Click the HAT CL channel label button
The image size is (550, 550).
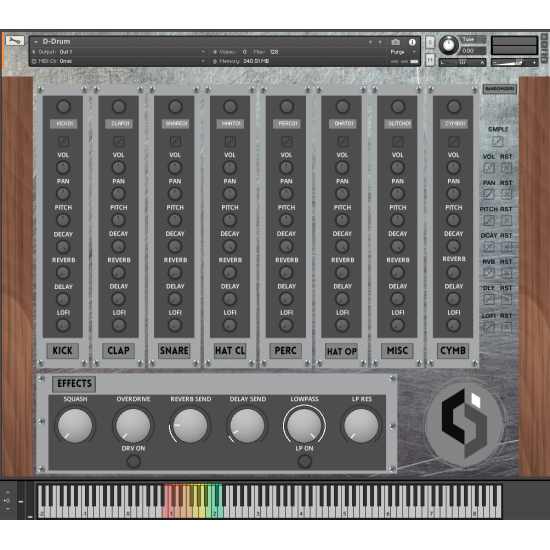(x=230, y=350)
